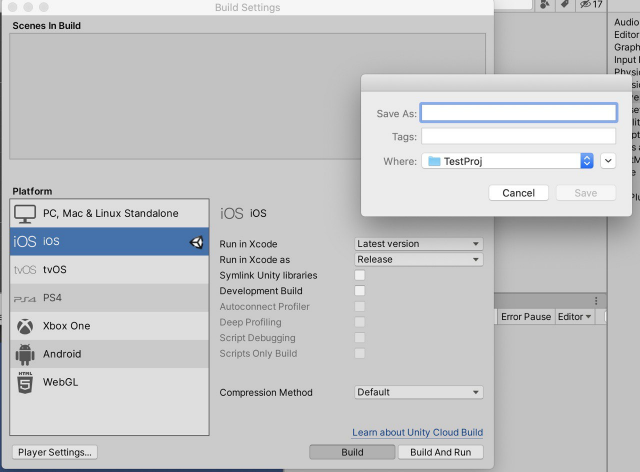640x472 pixels.
Task: Click Save in save dialog
Action: [x=586, y=193]
